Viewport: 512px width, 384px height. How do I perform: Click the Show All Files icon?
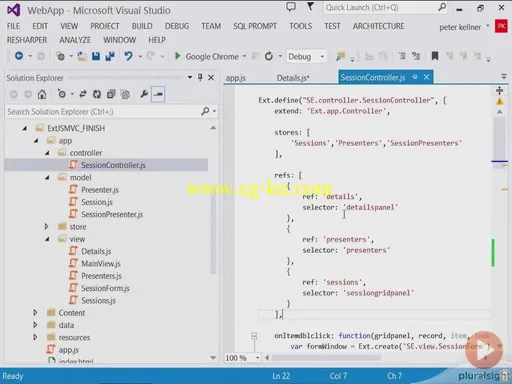point(125,95)
